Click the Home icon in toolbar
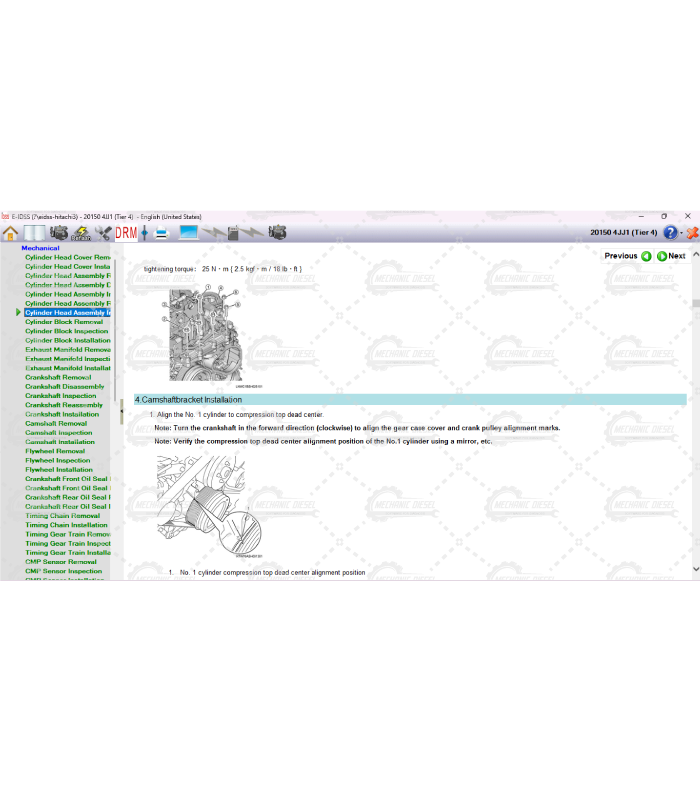 pos(10,233)
